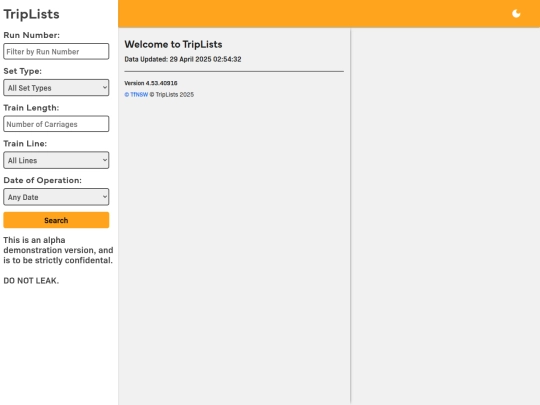Click the Run Number label
The width and height of the screenshot is (540, 405).
(31, 35)
